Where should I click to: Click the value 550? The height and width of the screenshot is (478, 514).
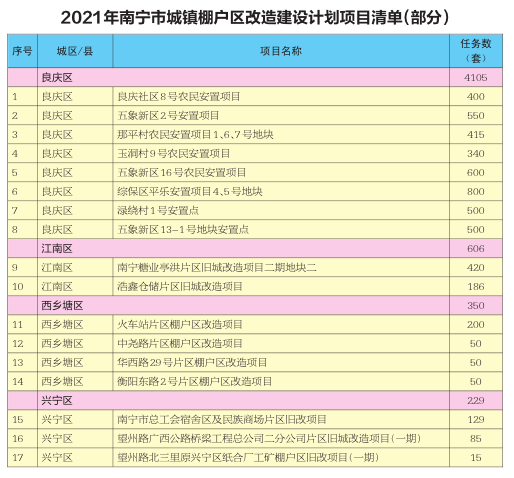[476, 116]
